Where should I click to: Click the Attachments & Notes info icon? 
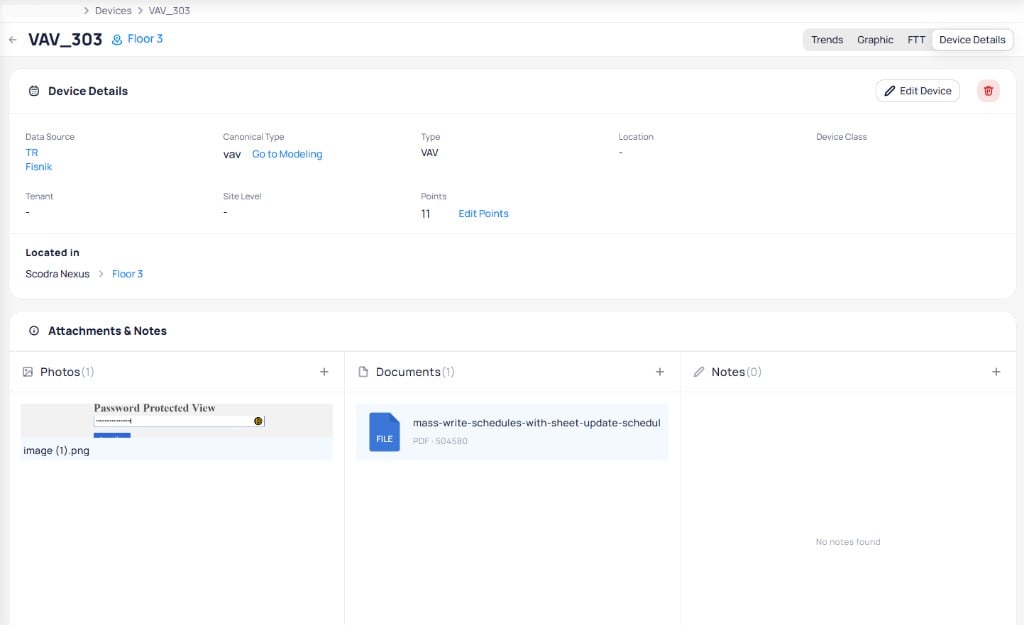(x=34, y=331)
